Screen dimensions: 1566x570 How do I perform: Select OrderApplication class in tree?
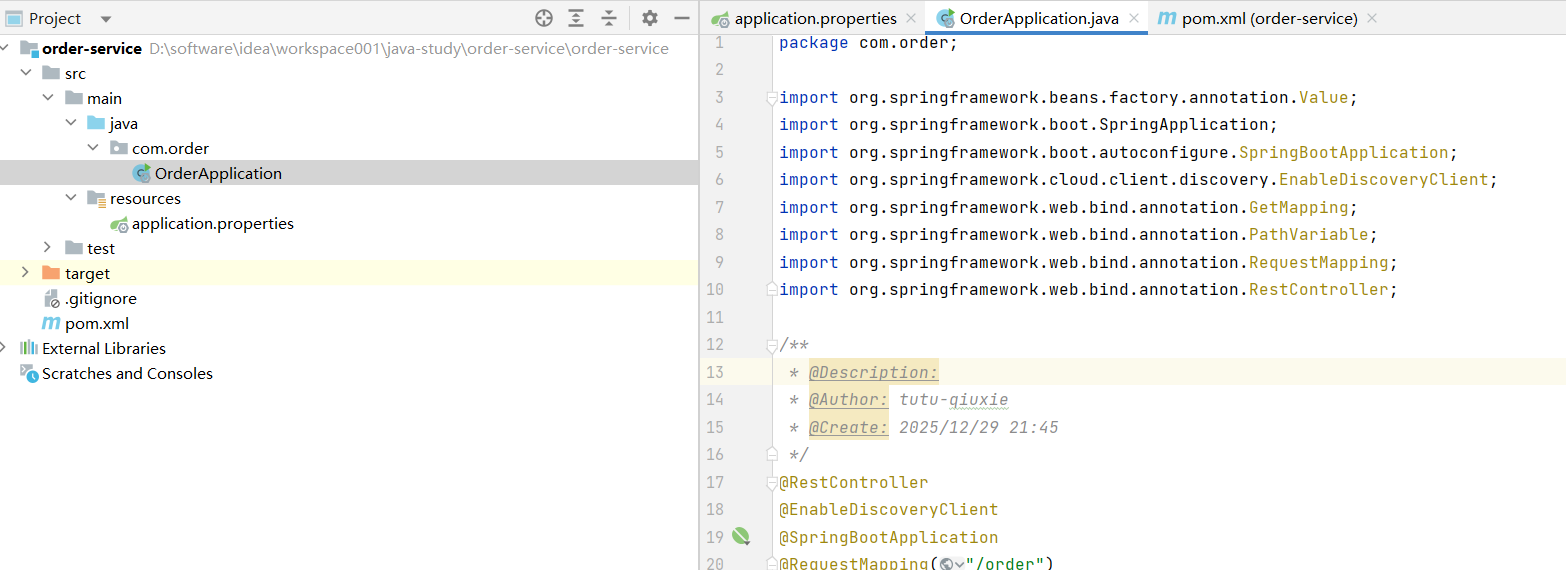tap(349, 173)
